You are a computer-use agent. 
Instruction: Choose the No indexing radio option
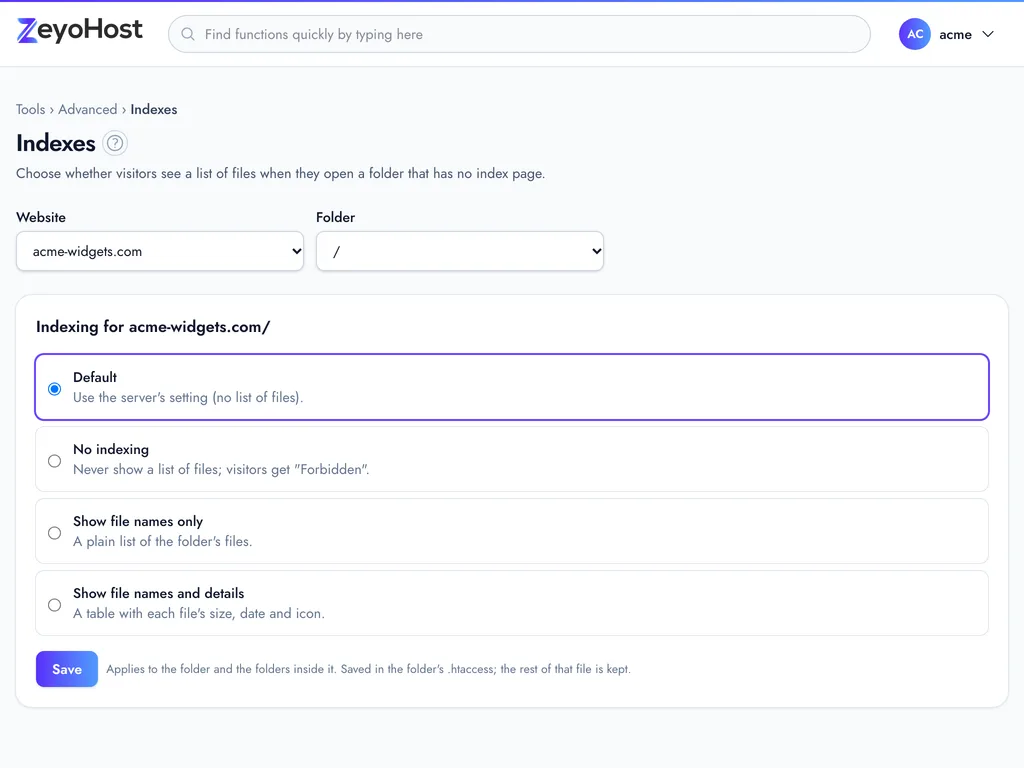click(x=55, y=461)
